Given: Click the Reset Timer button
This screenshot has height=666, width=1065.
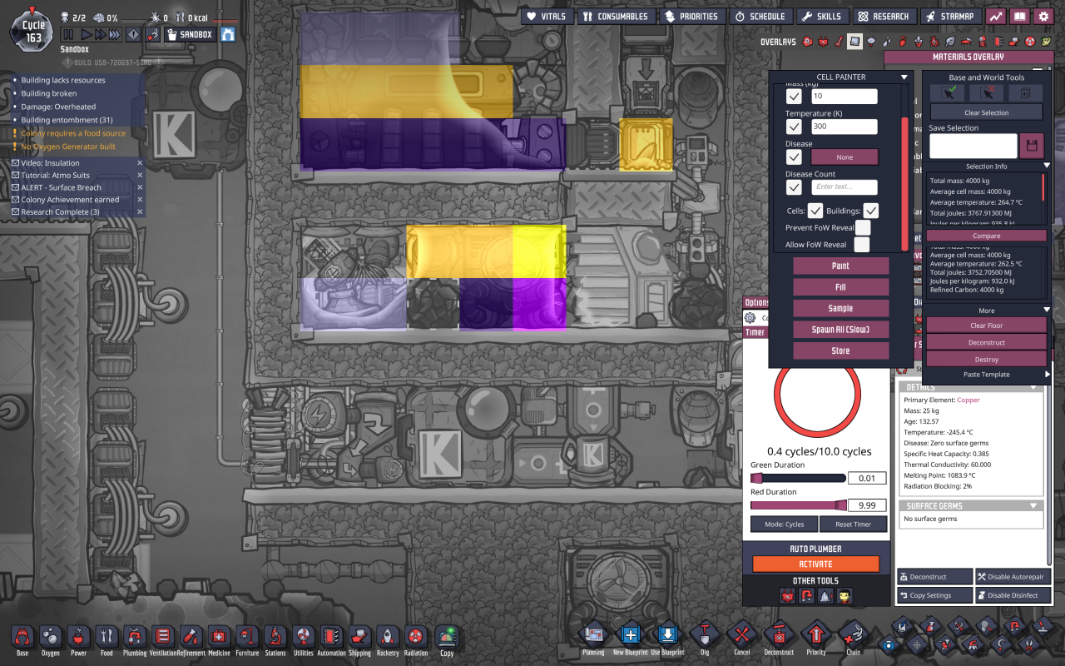Looking at the screenshot, I should point(853,524).
